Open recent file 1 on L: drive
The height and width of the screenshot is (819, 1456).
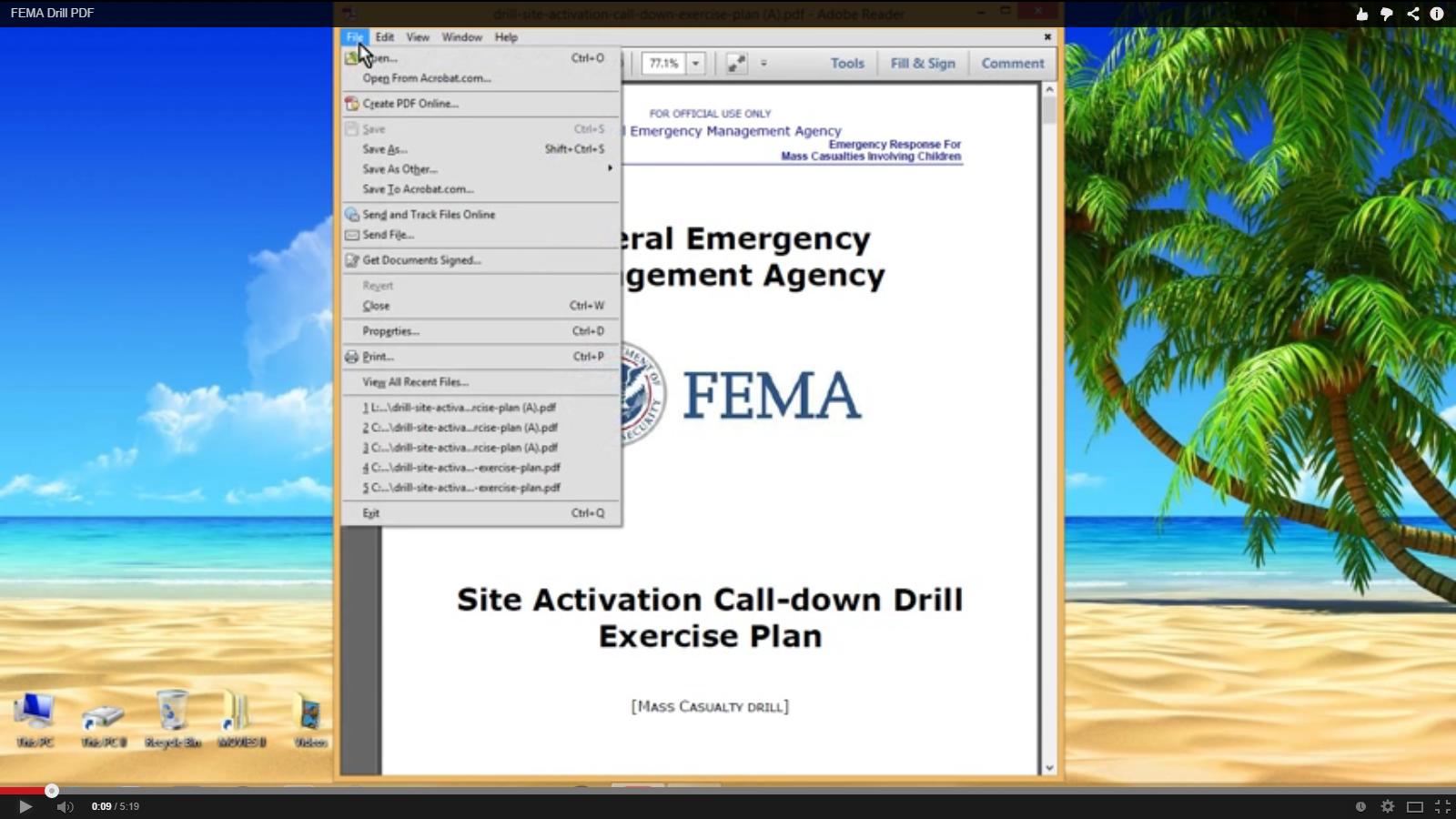[480, 408]
